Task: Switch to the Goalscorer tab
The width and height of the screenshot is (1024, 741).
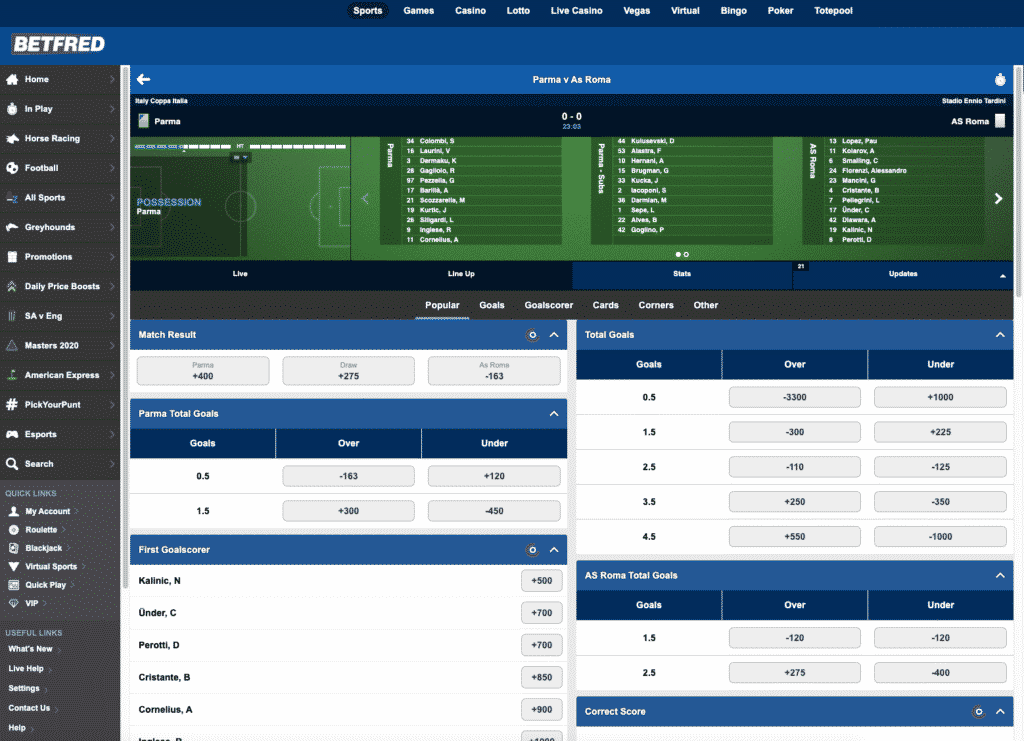Action: [x=548, y=305]
